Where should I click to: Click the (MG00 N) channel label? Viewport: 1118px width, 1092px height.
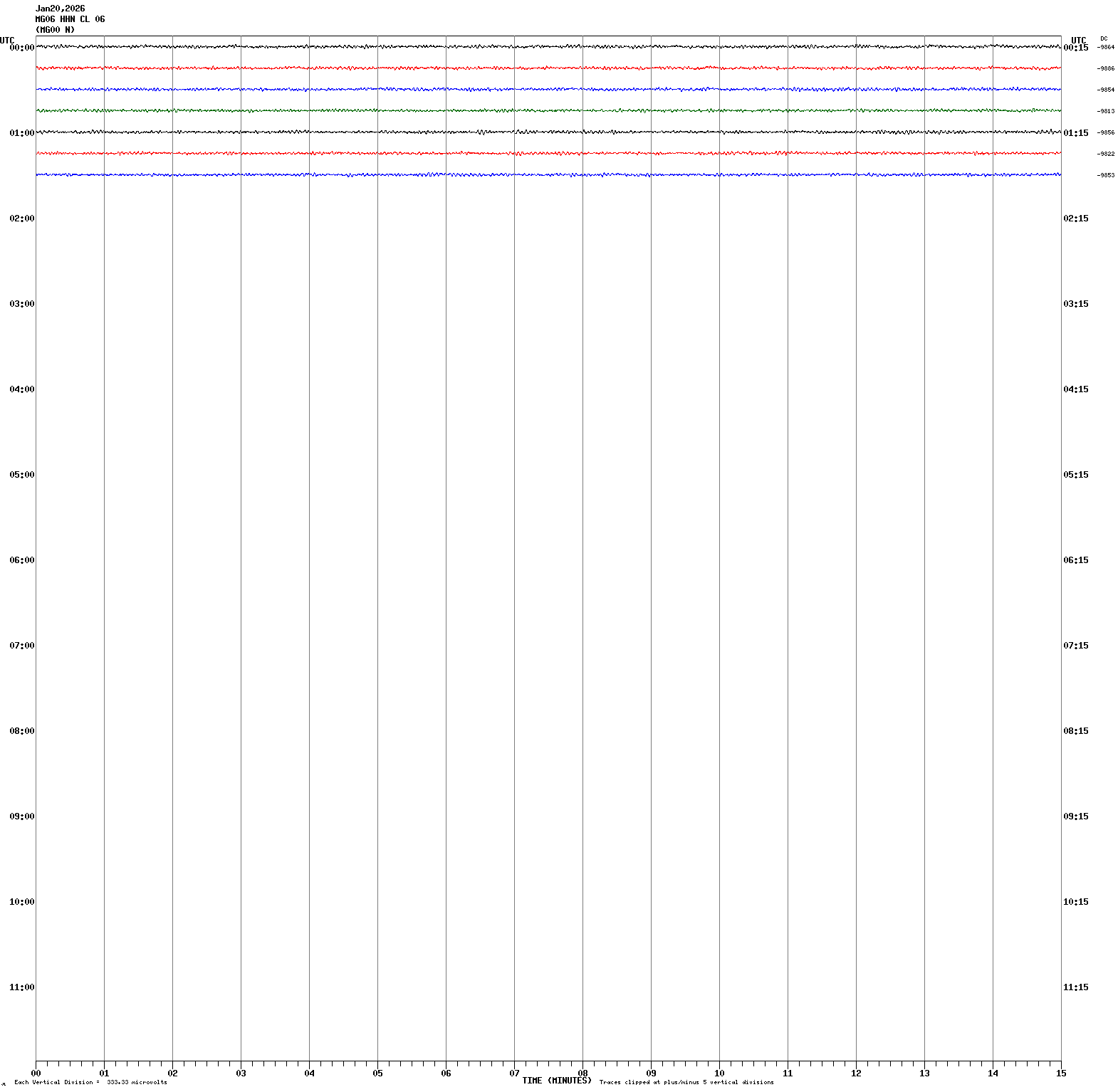click(55, 30)
